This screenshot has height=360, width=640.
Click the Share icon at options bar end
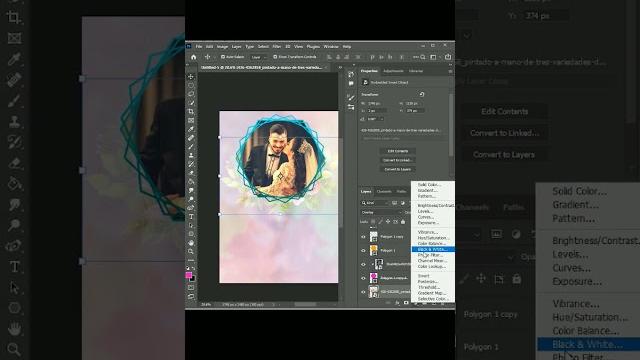click(x=448, y=57)
